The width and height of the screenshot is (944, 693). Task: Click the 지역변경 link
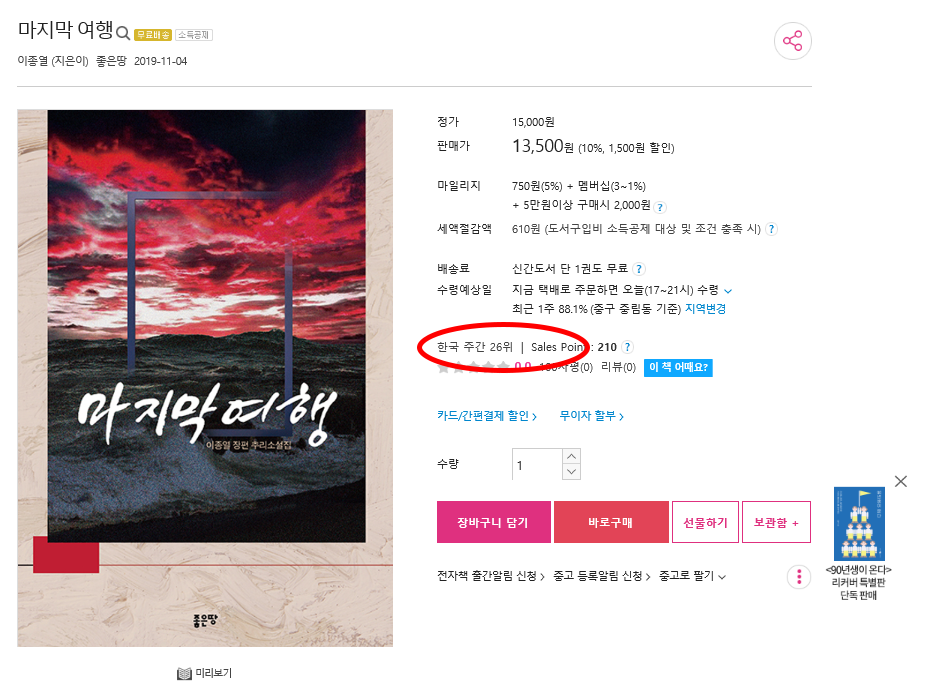click(706, 309)
